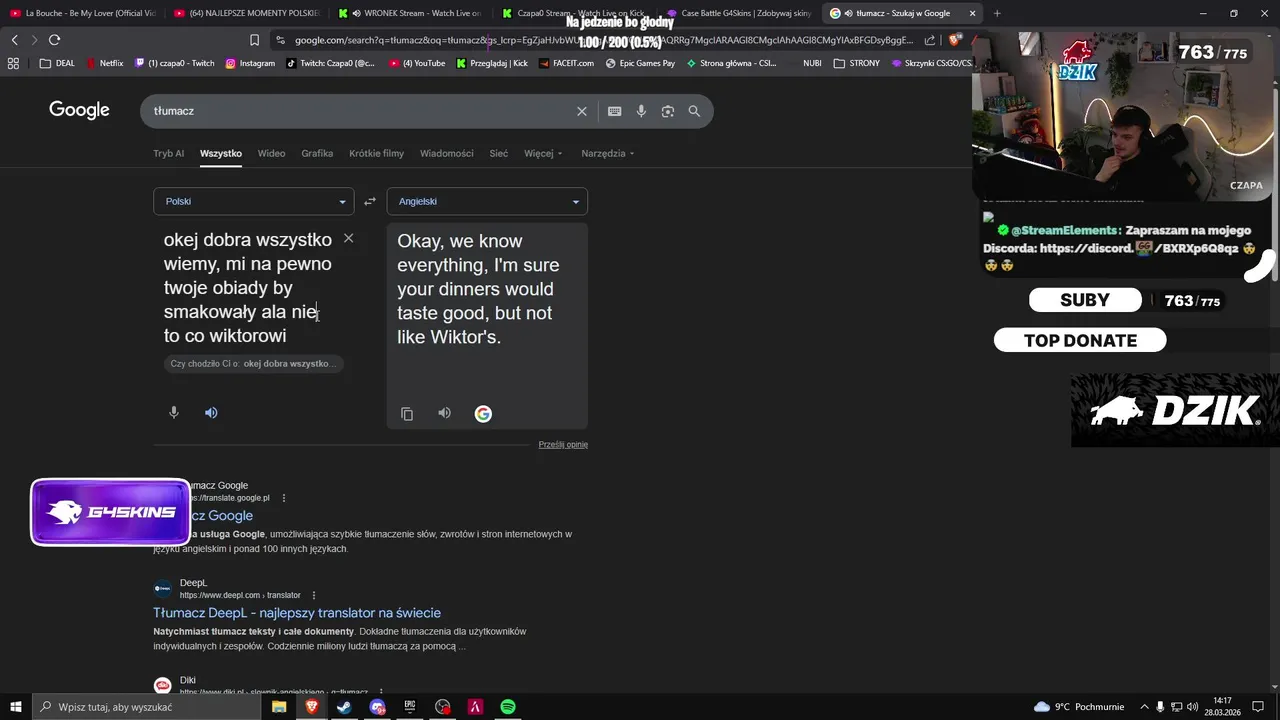Image resolution: width=1280 pixels, height=720 pixels.
Task: Open Brave browser from taskbar
Action: pyautogui.click(x=311, y=707)
